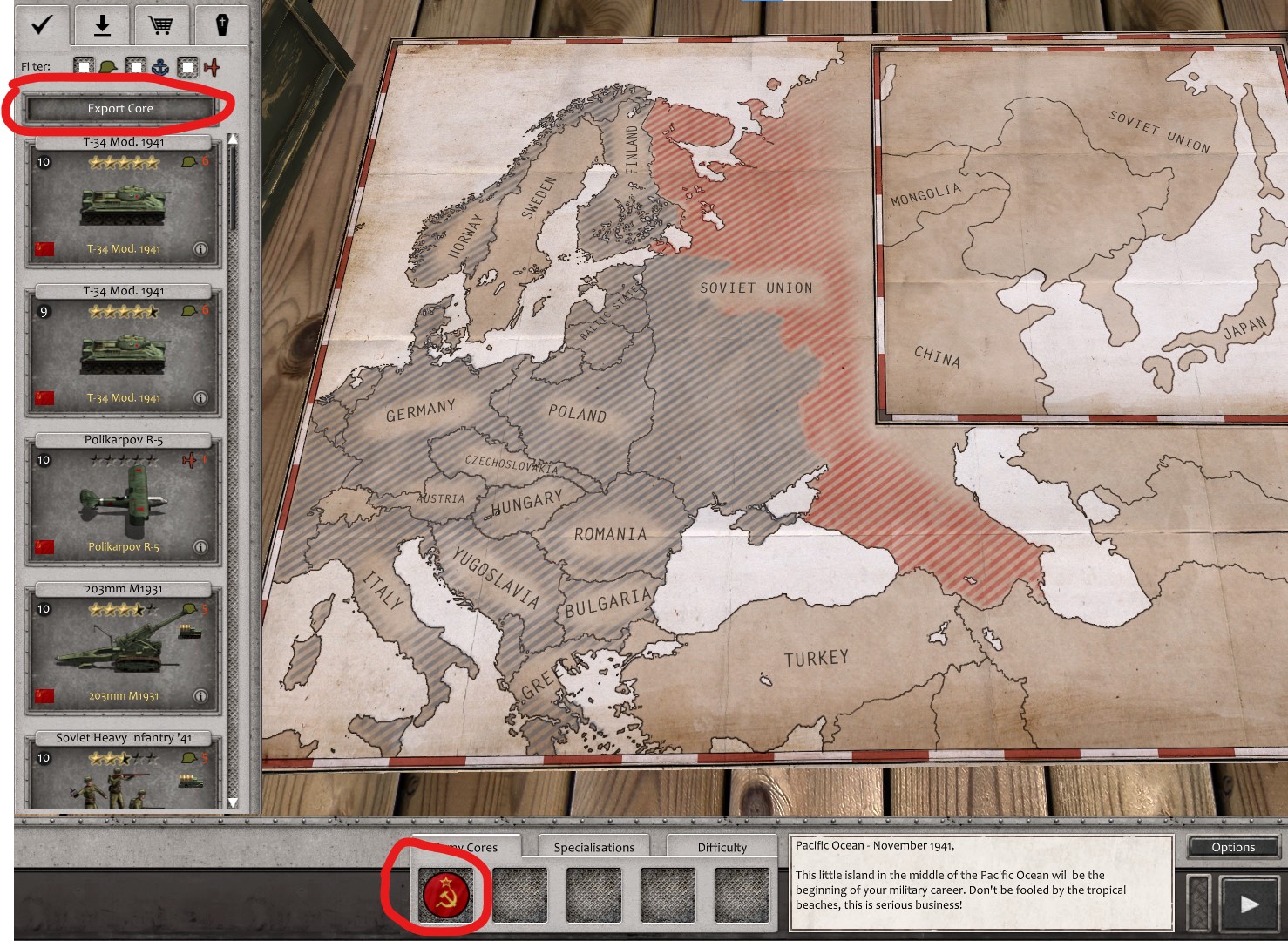Click the truck transport icon on the 203mm M1931
The height and width of the screenshot is (941, 1288).
189,631
